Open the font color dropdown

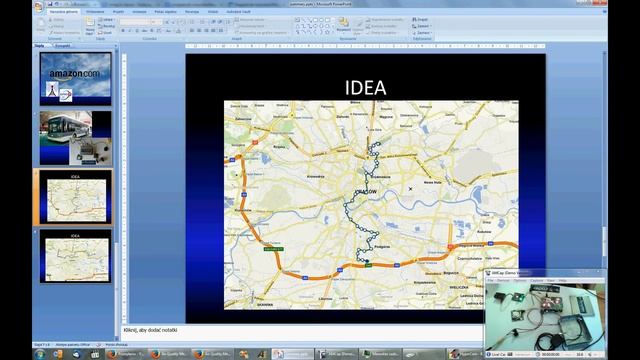pos(178,31)
